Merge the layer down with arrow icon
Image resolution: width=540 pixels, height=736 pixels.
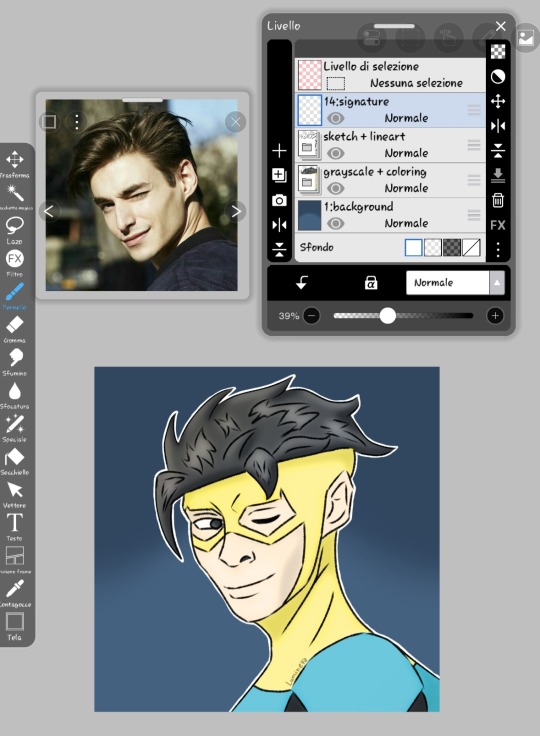coord(498,176)
